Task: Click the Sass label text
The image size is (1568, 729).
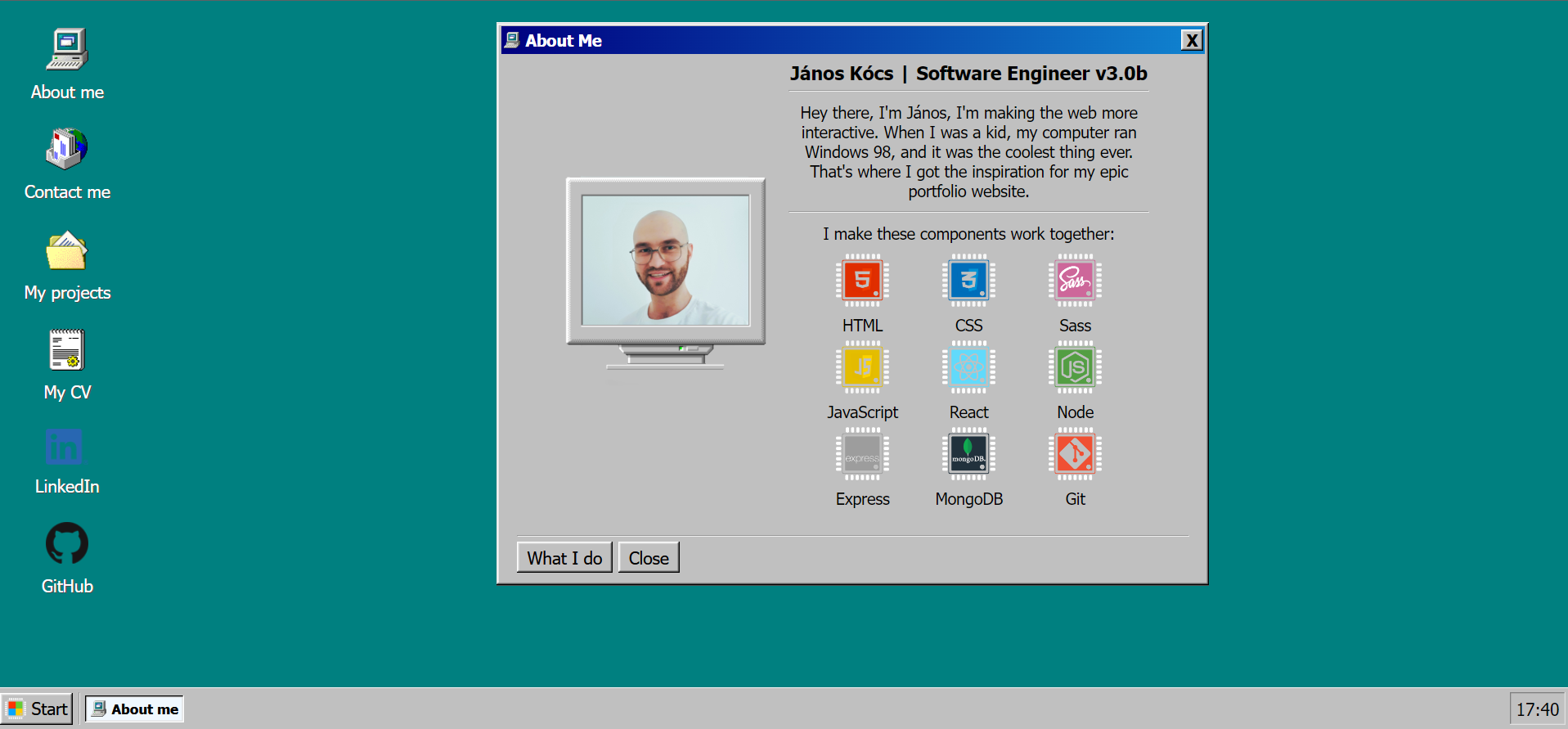Action: point(1075,326)
